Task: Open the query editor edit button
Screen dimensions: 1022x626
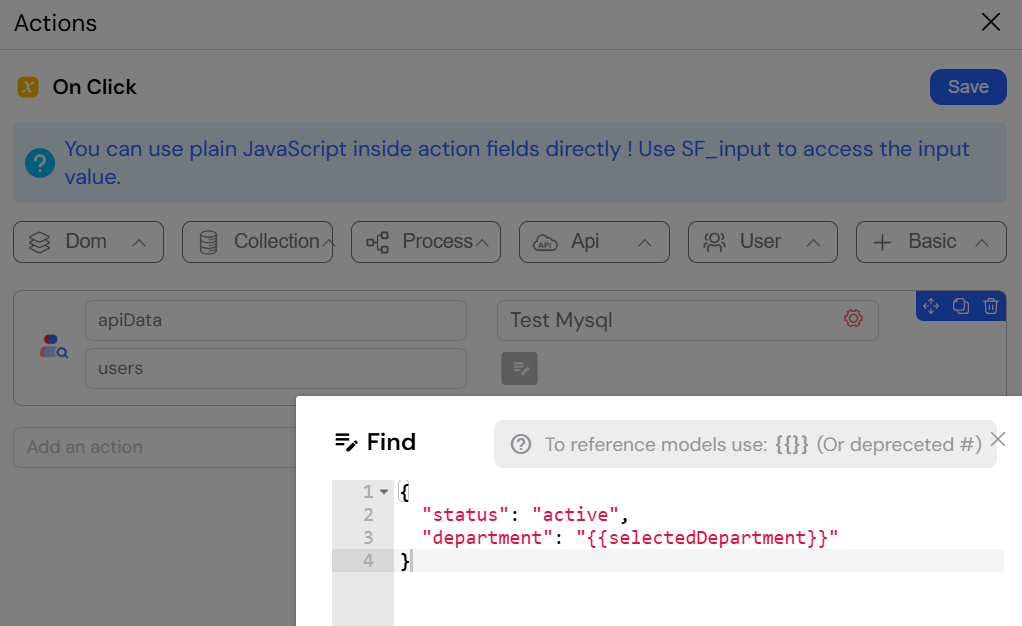Action: (x=519, y=368)
